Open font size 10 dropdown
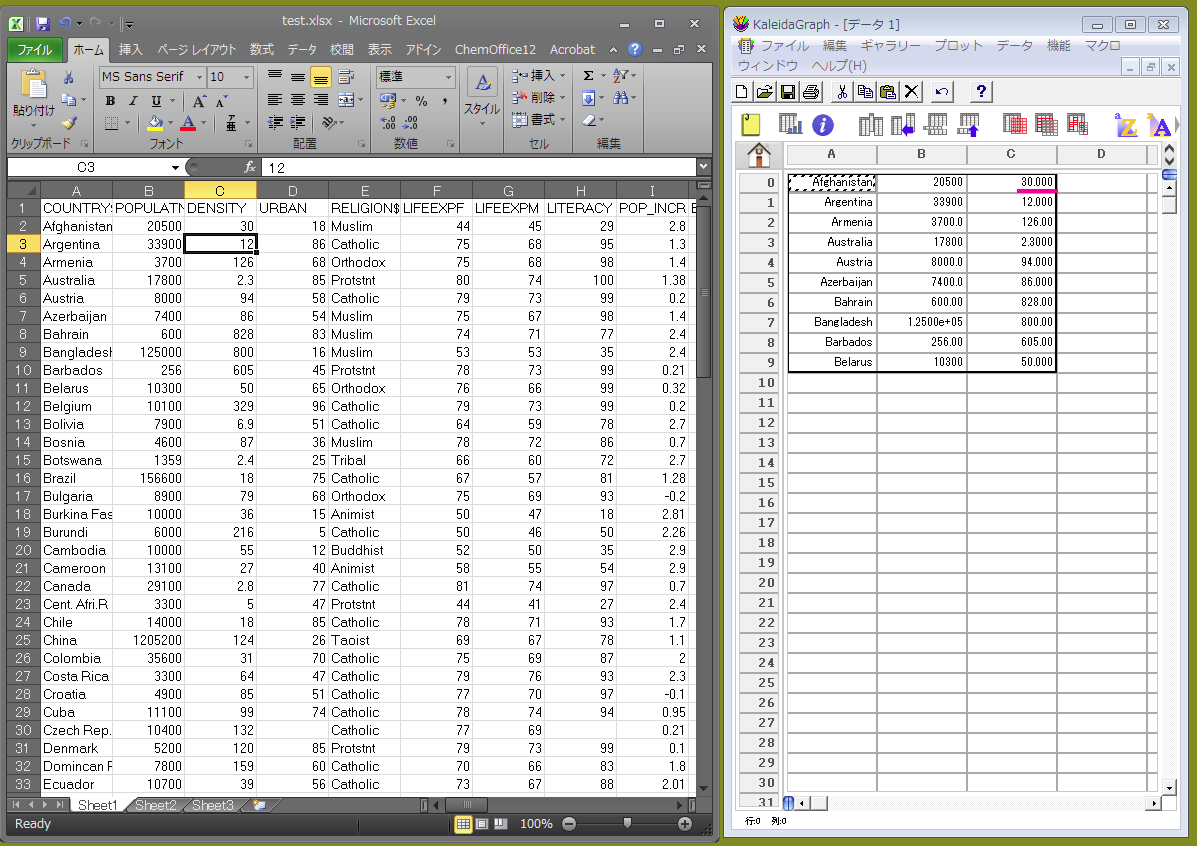 click(247, 77)
